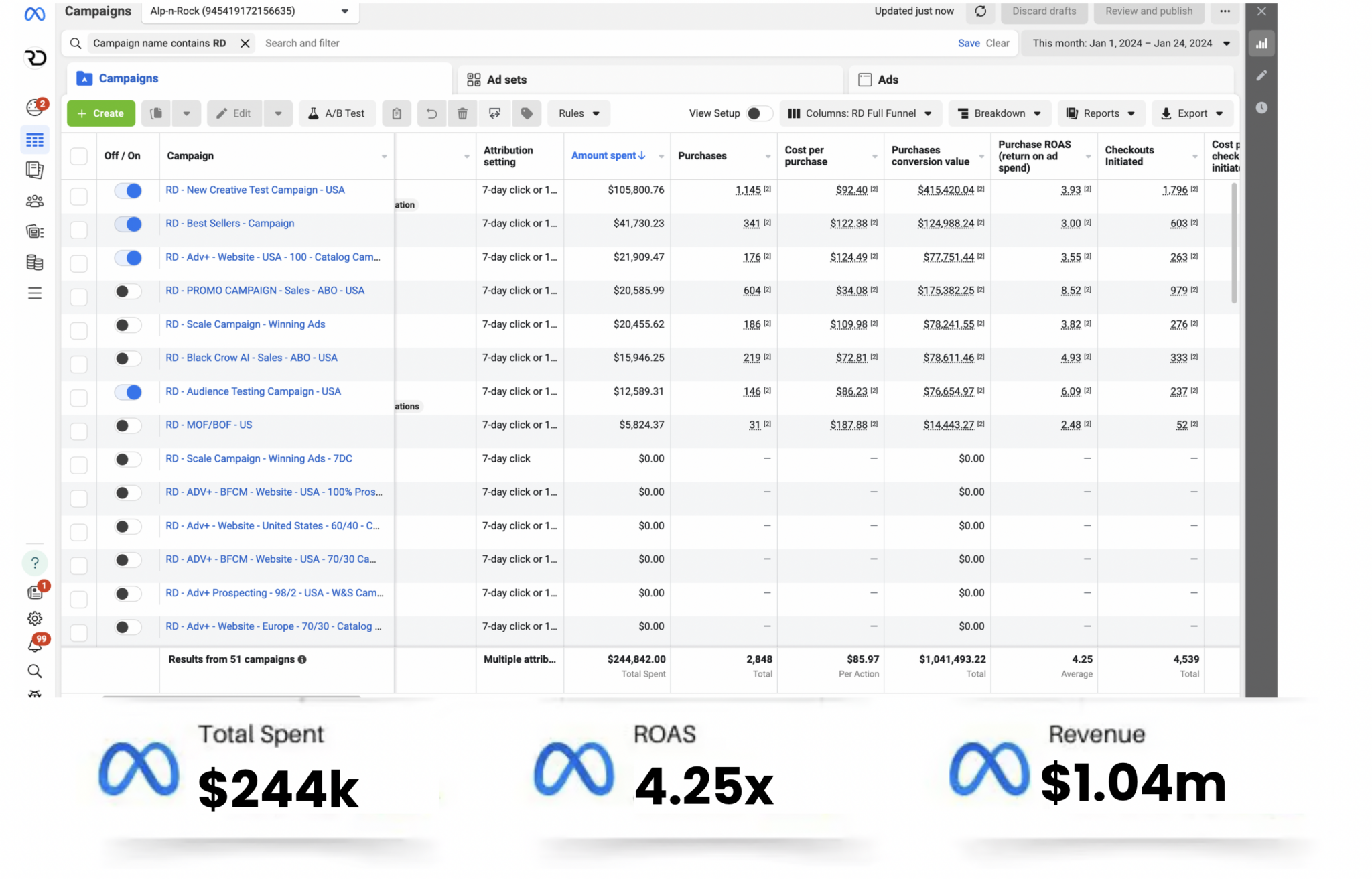Click the info icon beside Results from 51 campaigns
The width and height of the screenshot is (1372, 879).
pyautogui.click(x=302, y=659)
